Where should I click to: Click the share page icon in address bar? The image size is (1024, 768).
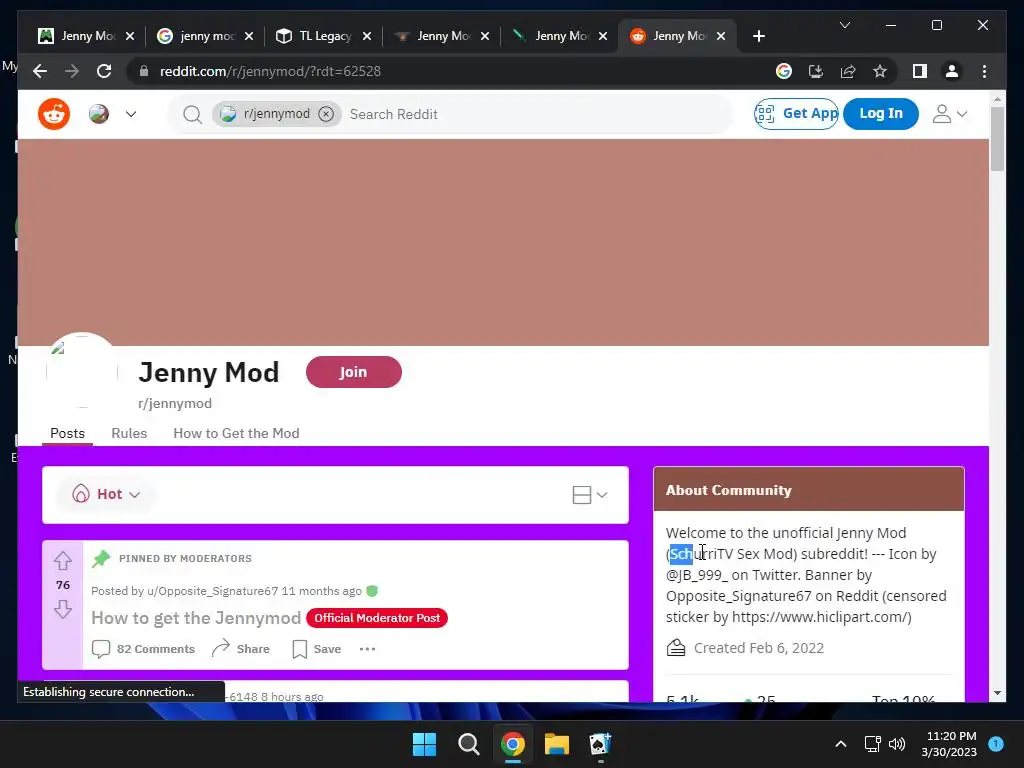[x=848, y=71]
